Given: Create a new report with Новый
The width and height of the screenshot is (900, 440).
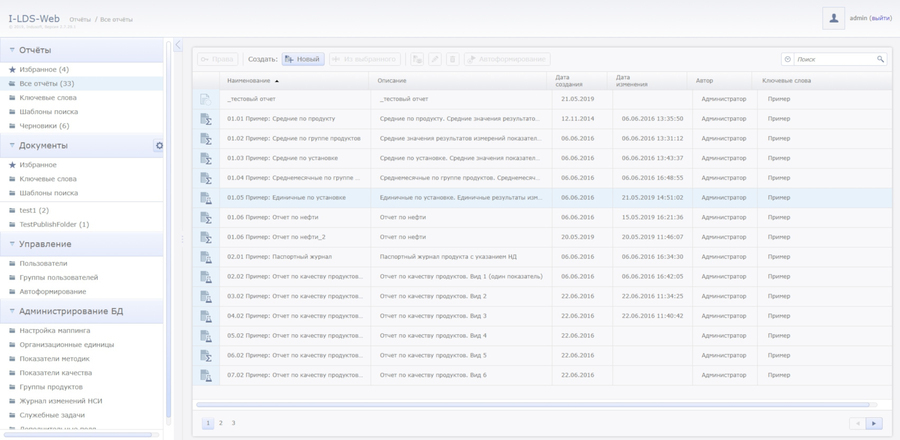Looking at the screenshot, I should tap(303, 59).
